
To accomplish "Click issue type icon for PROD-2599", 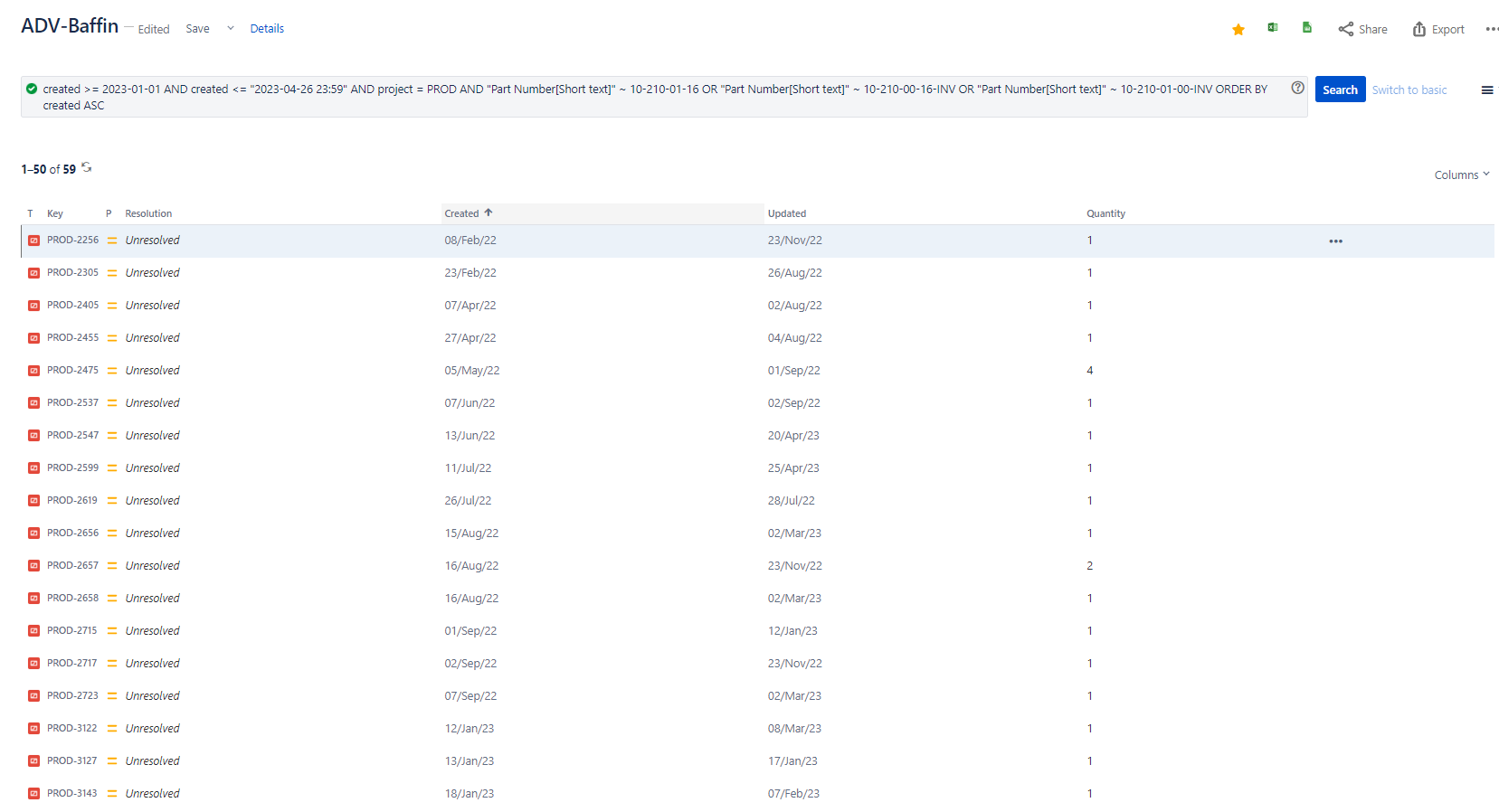I will point(33,468).
